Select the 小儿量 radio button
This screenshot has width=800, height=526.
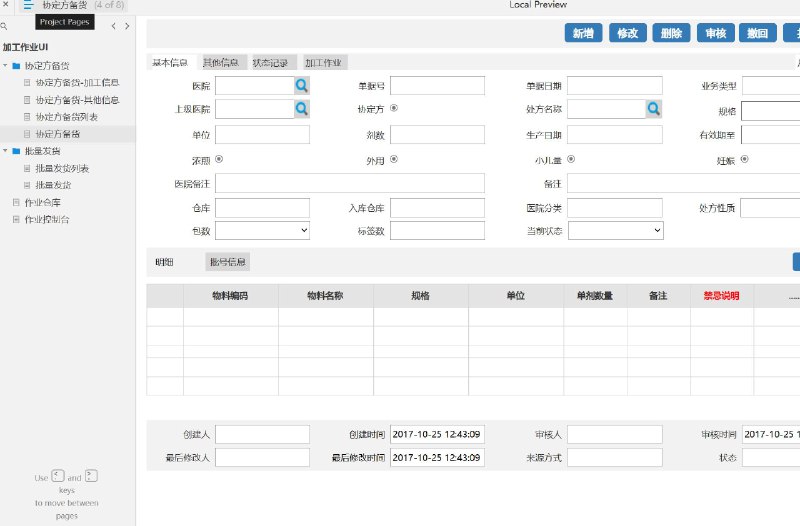click(x=571, y=159)
